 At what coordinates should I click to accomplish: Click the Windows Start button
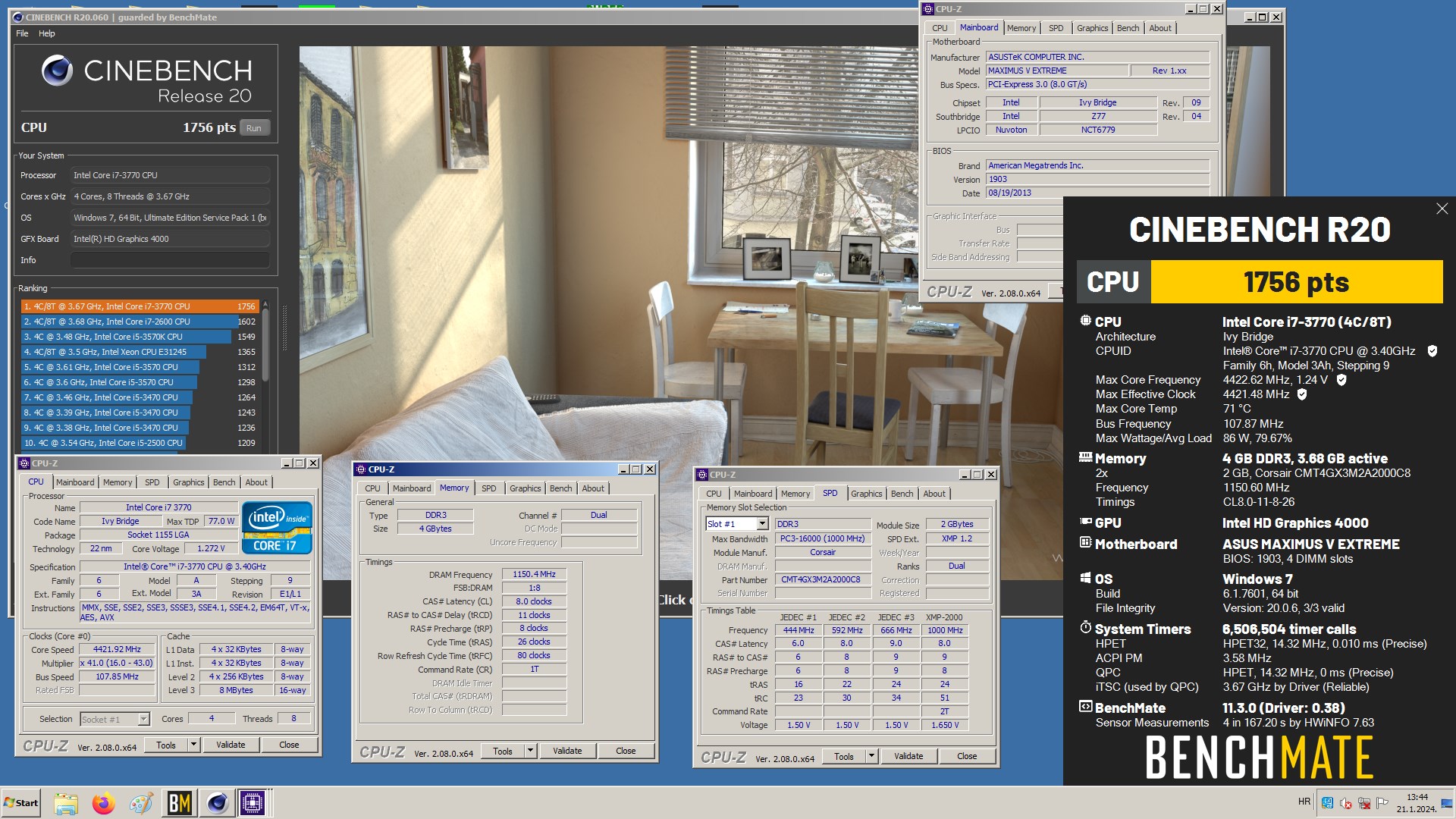tap(21, 803)
